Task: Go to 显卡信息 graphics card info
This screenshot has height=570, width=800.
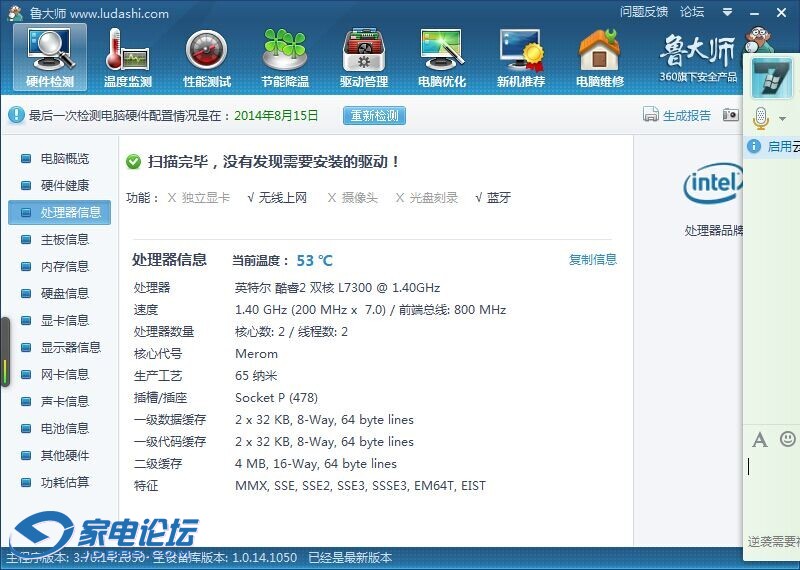Action: (x=64, y=320)
